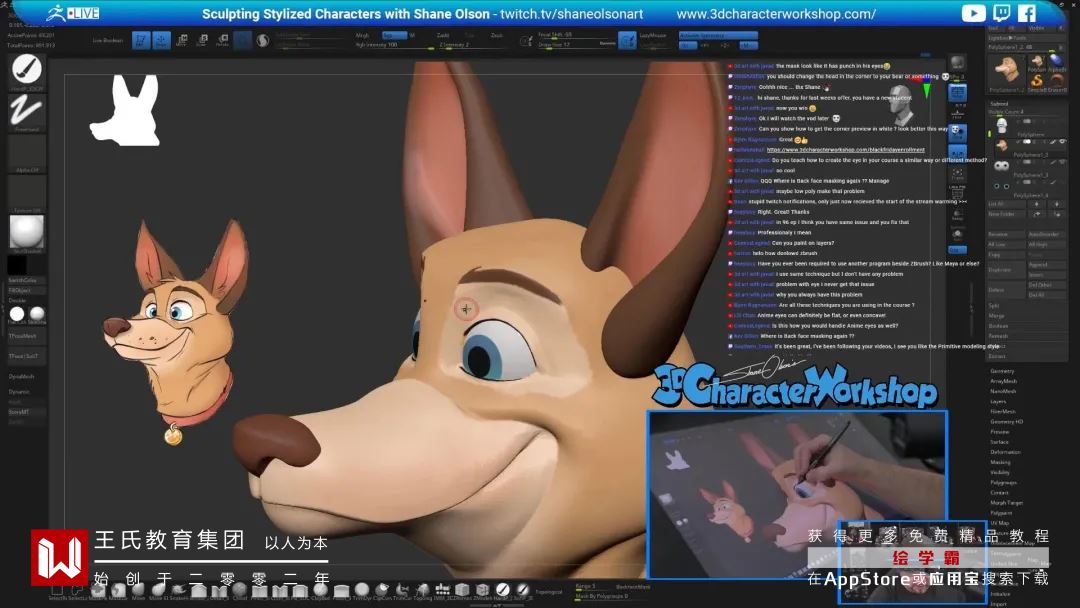Toggle BackfaceMask option
1080x608 pixels.
point(633,587)
